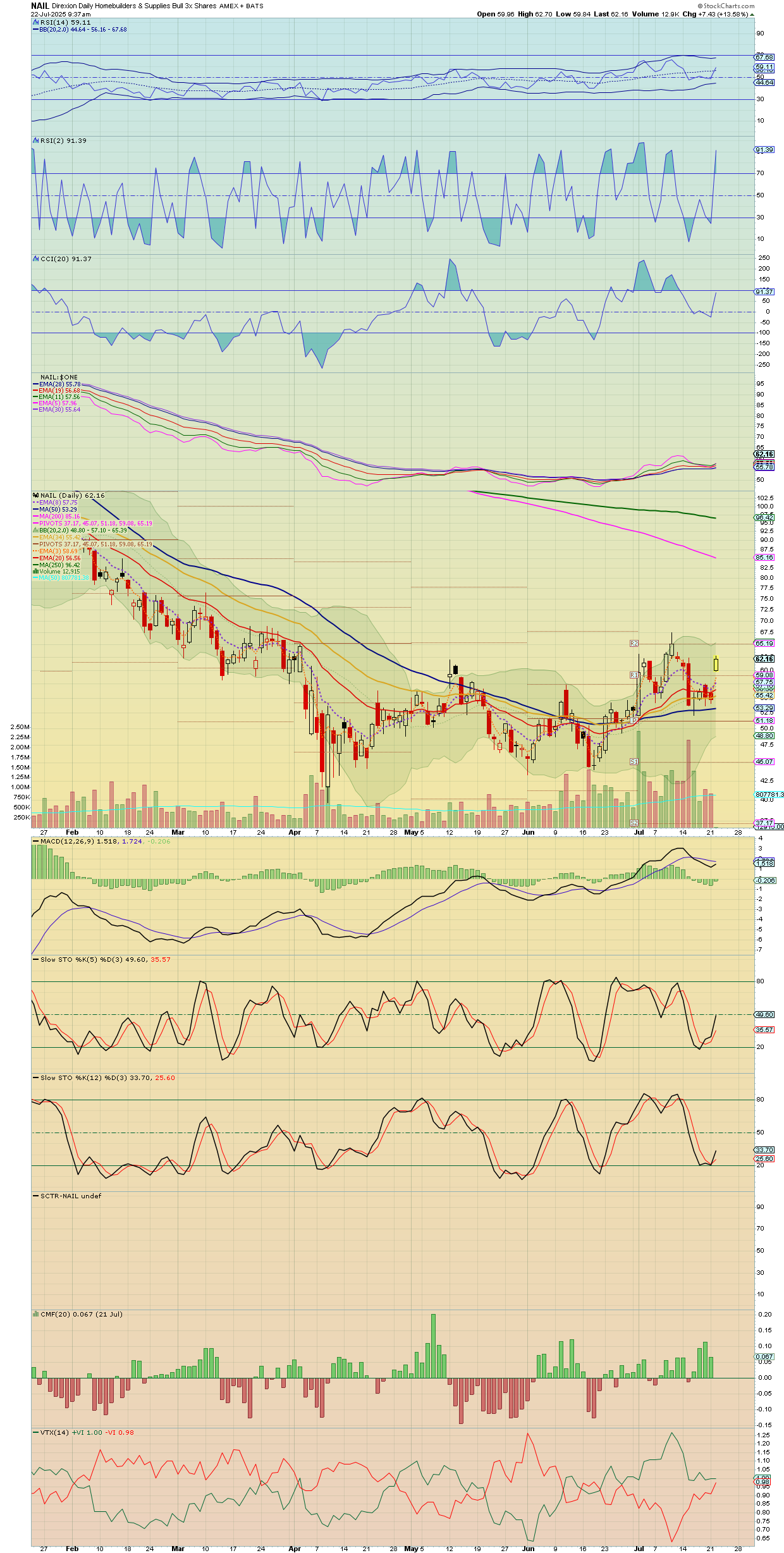The image size is (784, 1553).
Task: Click the EMA(3) 58.69 legend entry
Action: [x=55, y=551]
